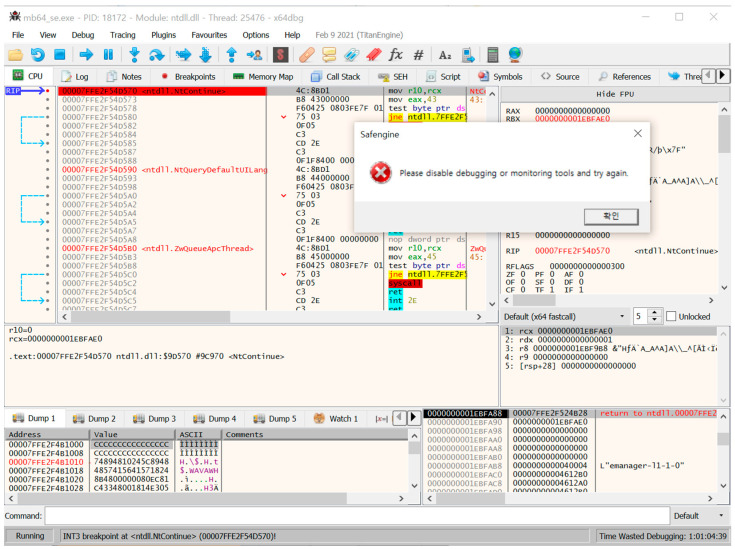Switch to the Symbols tab
The height and width of the screenshot is (549, 735).
pos(500,76)
